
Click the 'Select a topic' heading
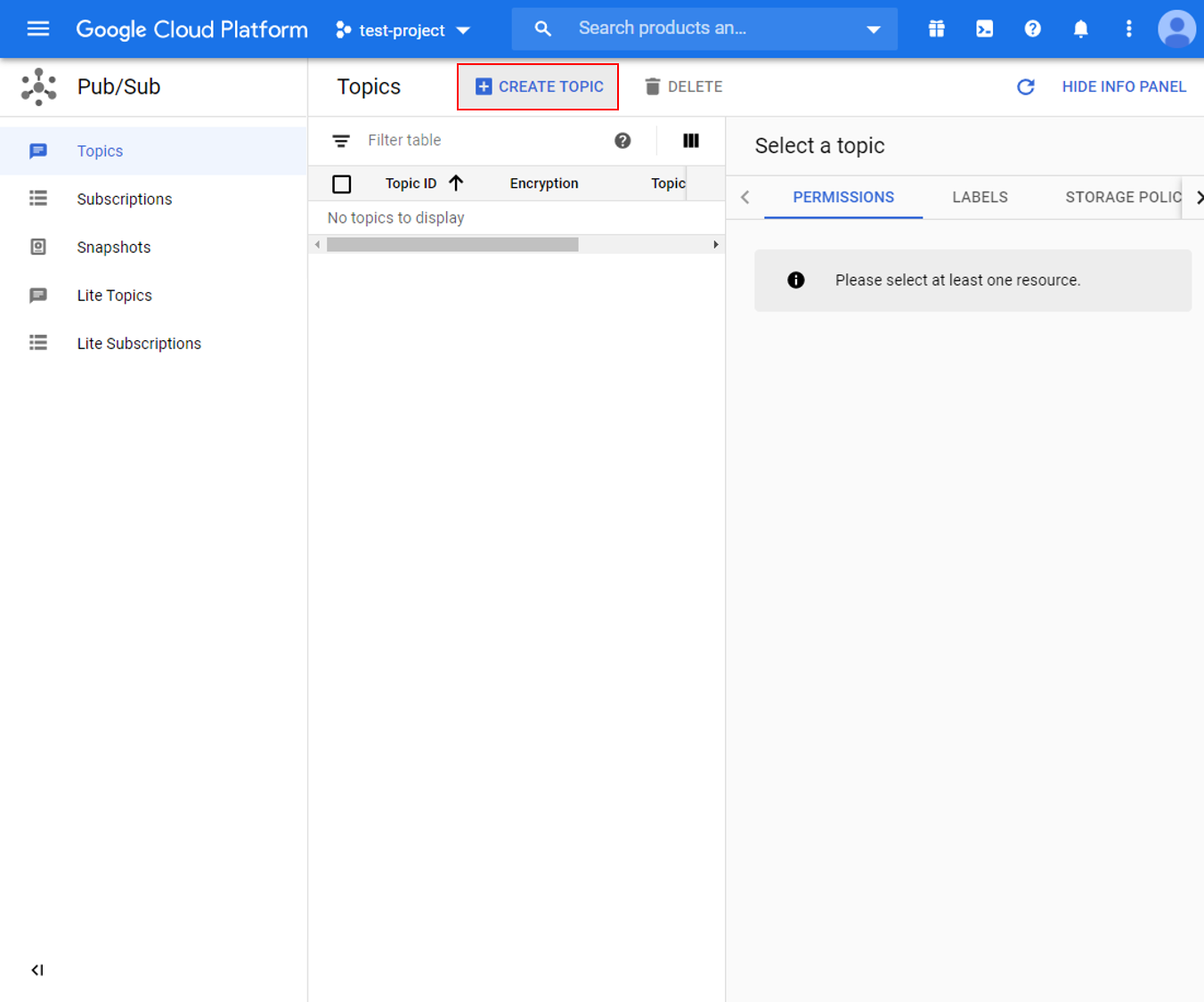click(x=819, y=146)
